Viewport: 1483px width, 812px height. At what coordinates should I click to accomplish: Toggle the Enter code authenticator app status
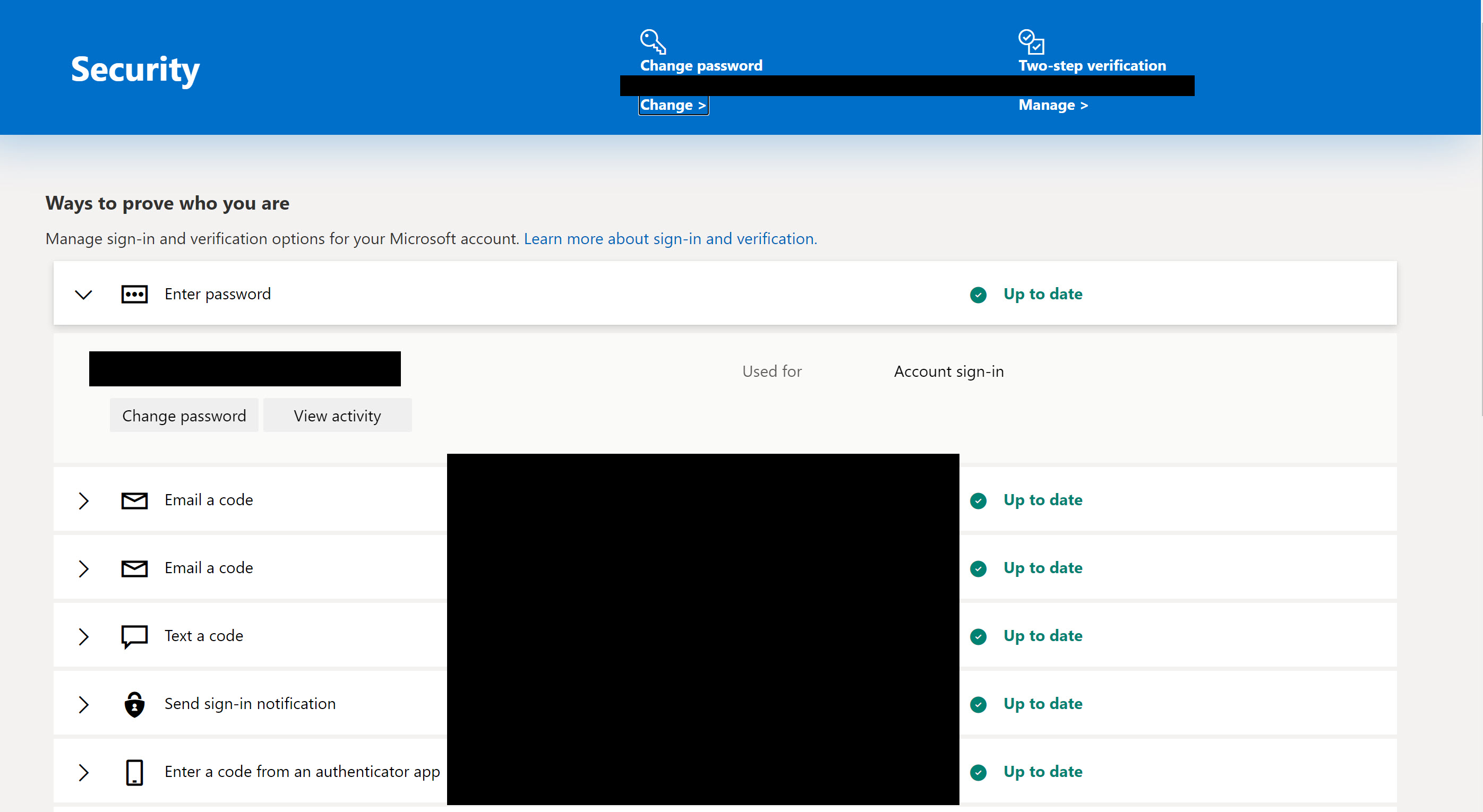[83, 771]
